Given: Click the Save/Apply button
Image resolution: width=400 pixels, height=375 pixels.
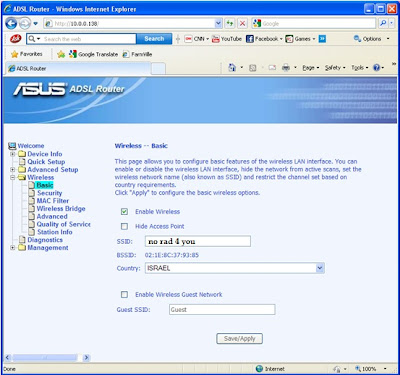Looking at the screenshot, I should tap(239, 339).
